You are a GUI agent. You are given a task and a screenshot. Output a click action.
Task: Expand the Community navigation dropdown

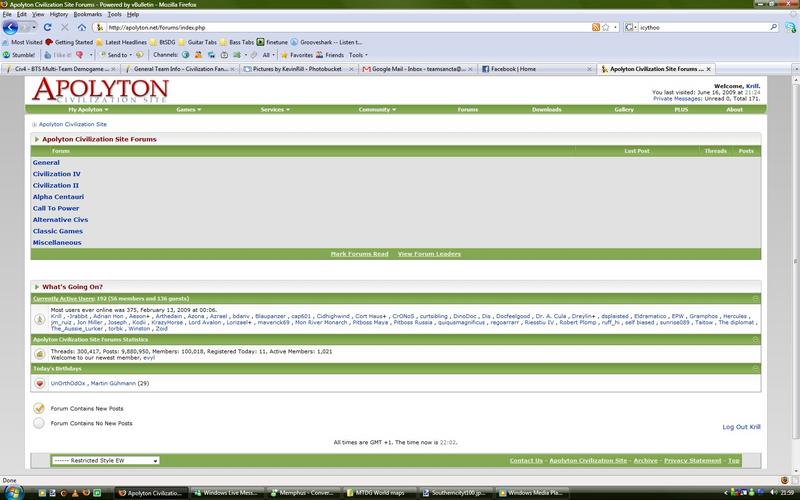pyautogui.click(x=377, y=109)
